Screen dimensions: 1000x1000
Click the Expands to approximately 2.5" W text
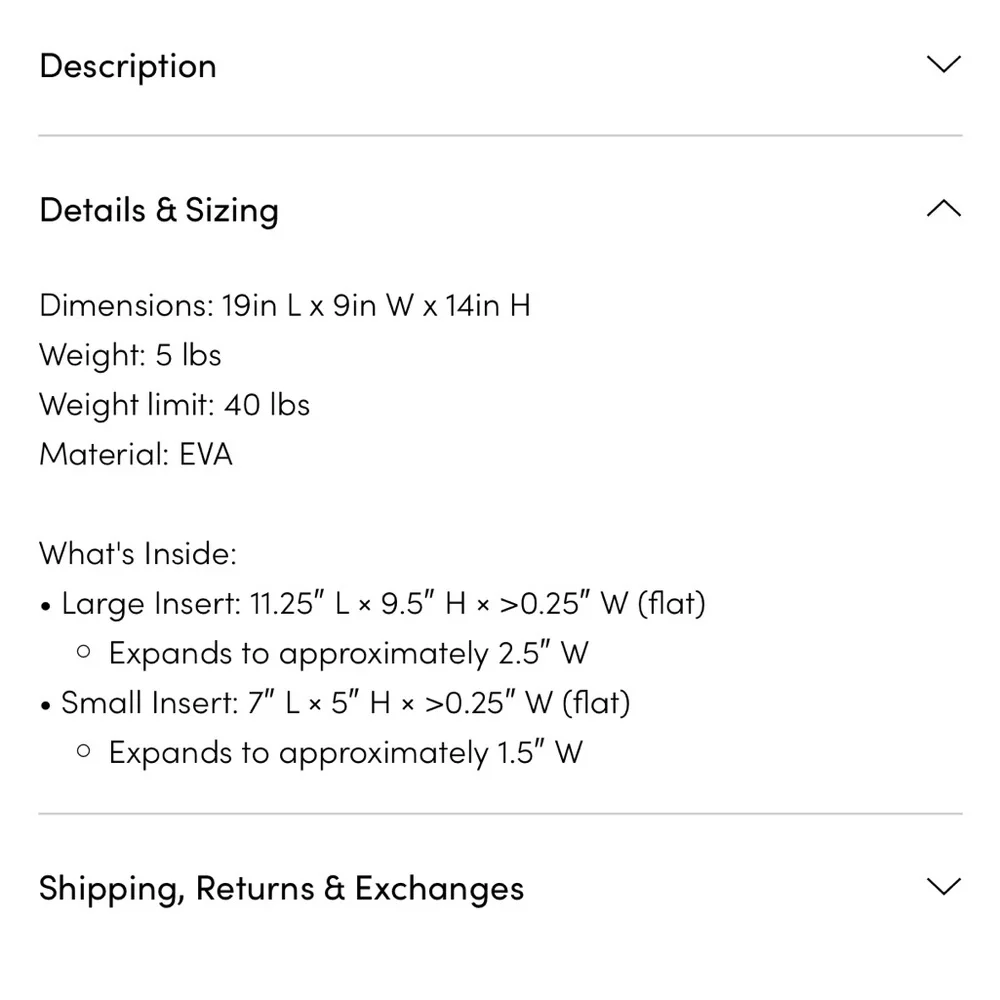tap(348, 653)
